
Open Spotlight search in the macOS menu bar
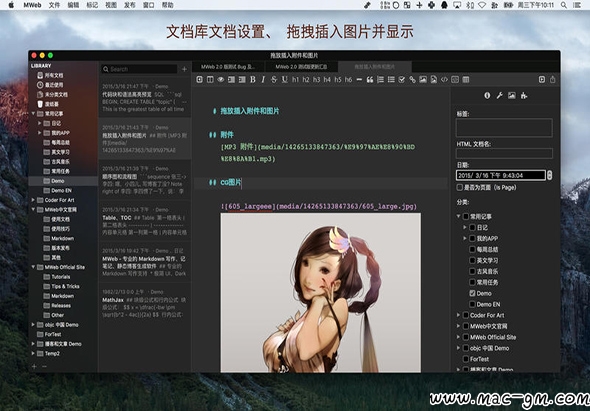564,5
